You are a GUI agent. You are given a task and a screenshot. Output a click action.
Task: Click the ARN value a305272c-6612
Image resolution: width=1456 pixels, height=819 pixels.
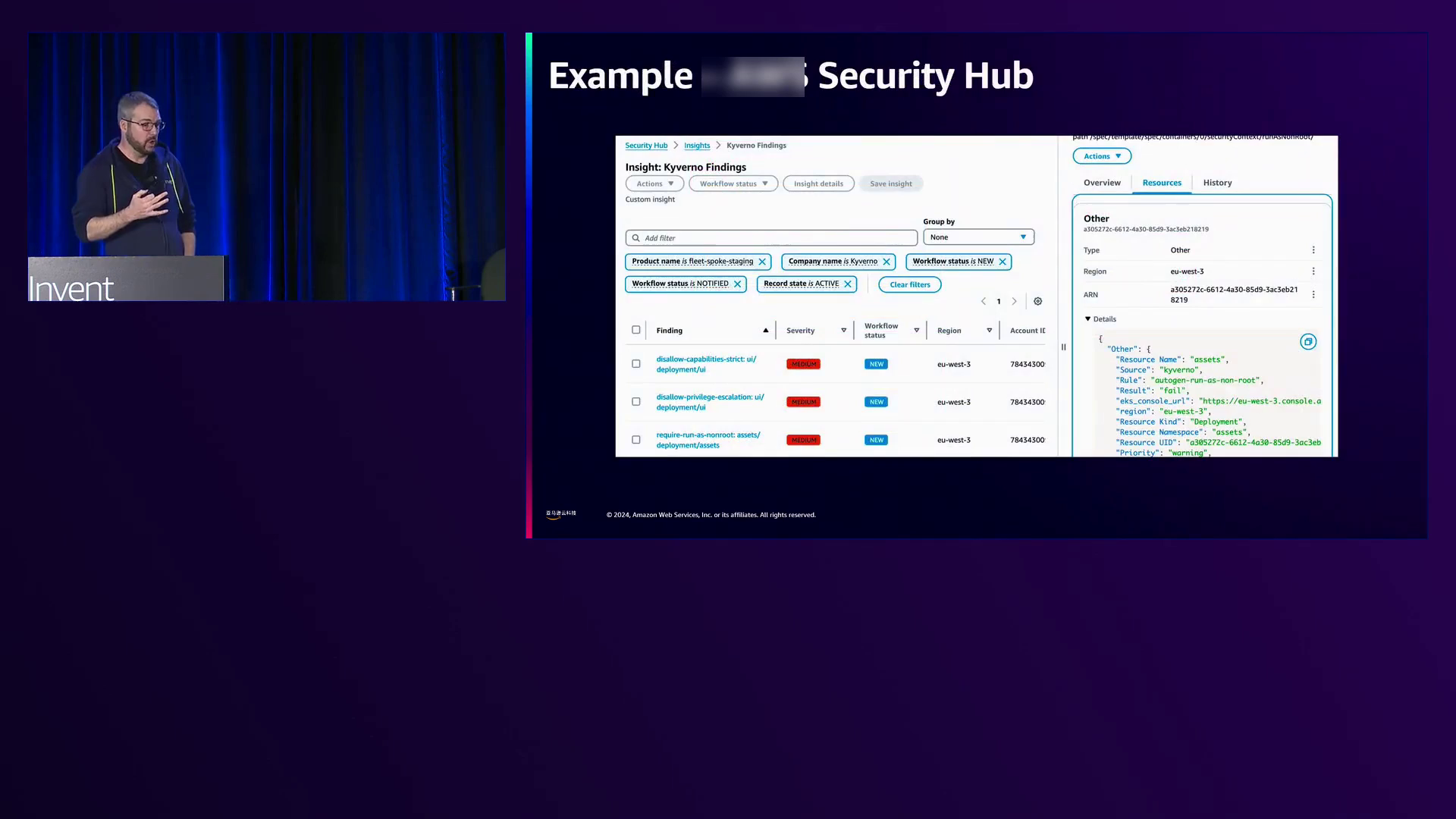tap(1234, 295)
